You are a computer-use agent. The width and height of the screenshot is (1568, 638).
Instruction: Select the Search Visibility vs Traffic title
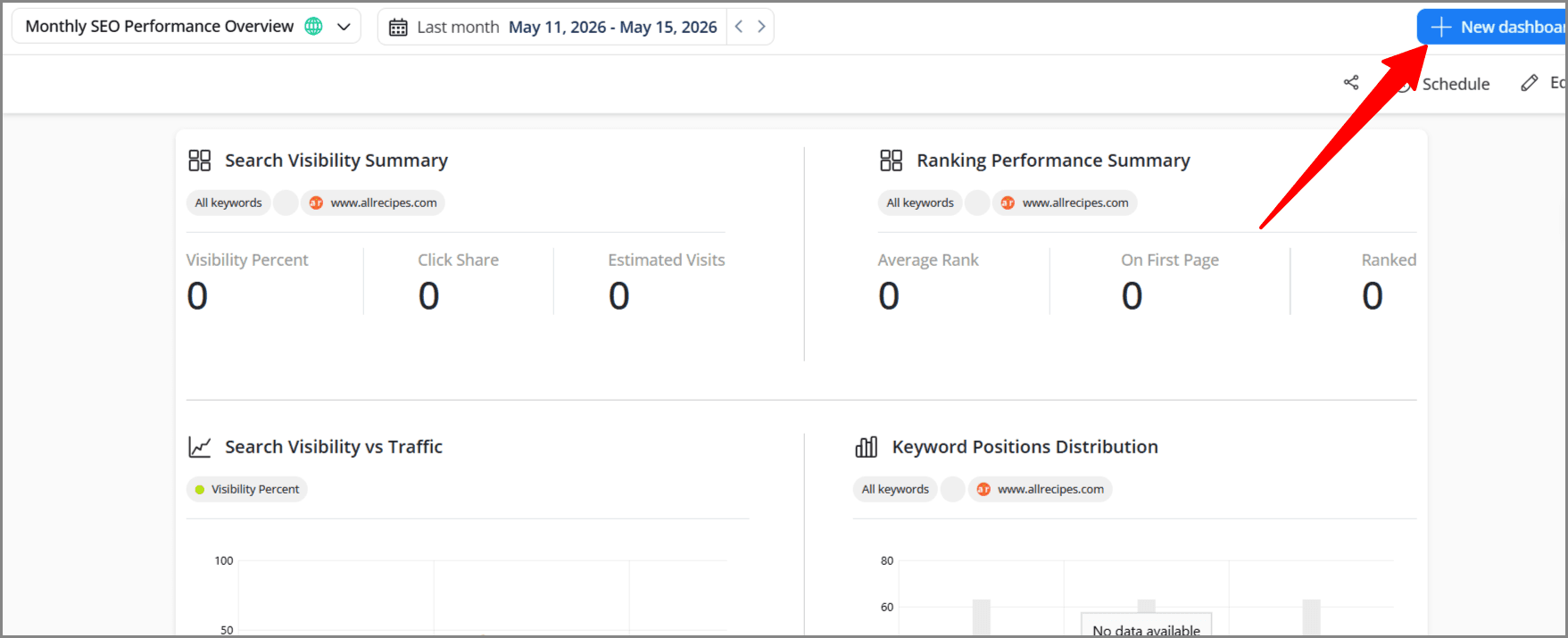(334, 447)
